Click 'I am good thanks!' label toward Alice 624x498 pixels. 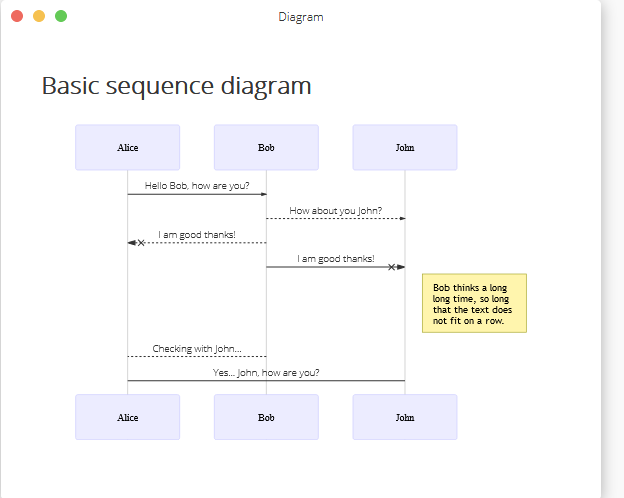click(197, 234)
